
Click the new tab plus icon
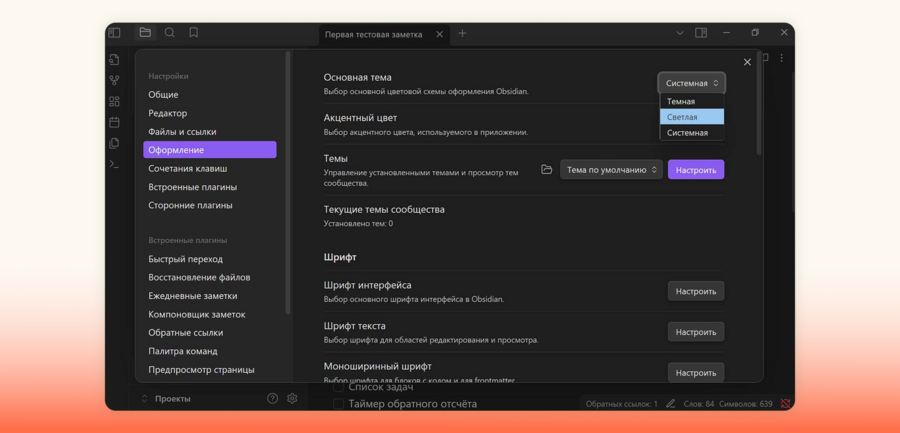tap(462, 33)
